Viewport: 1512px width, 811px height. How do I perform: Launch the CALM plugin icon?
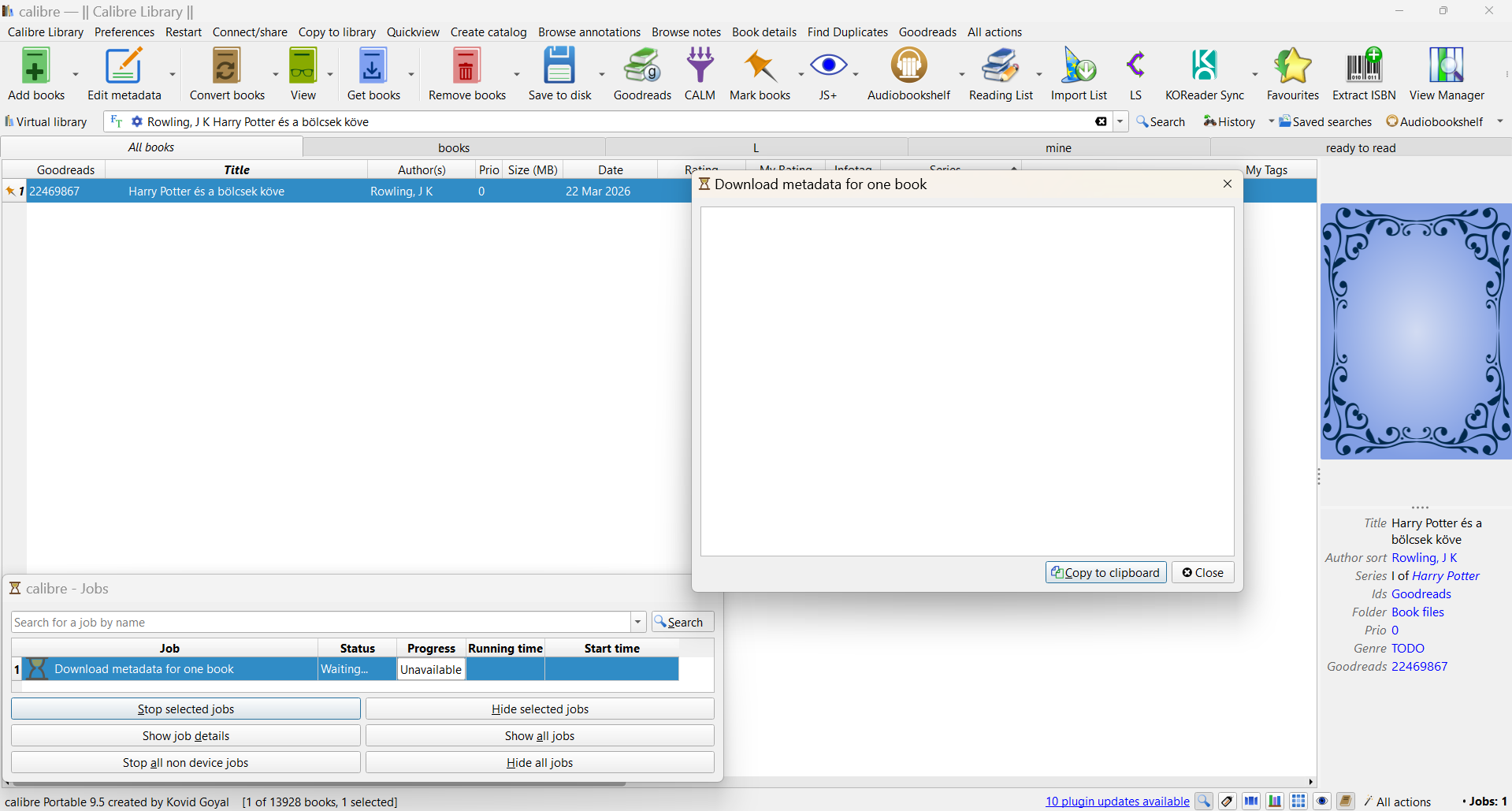(700, 66)
